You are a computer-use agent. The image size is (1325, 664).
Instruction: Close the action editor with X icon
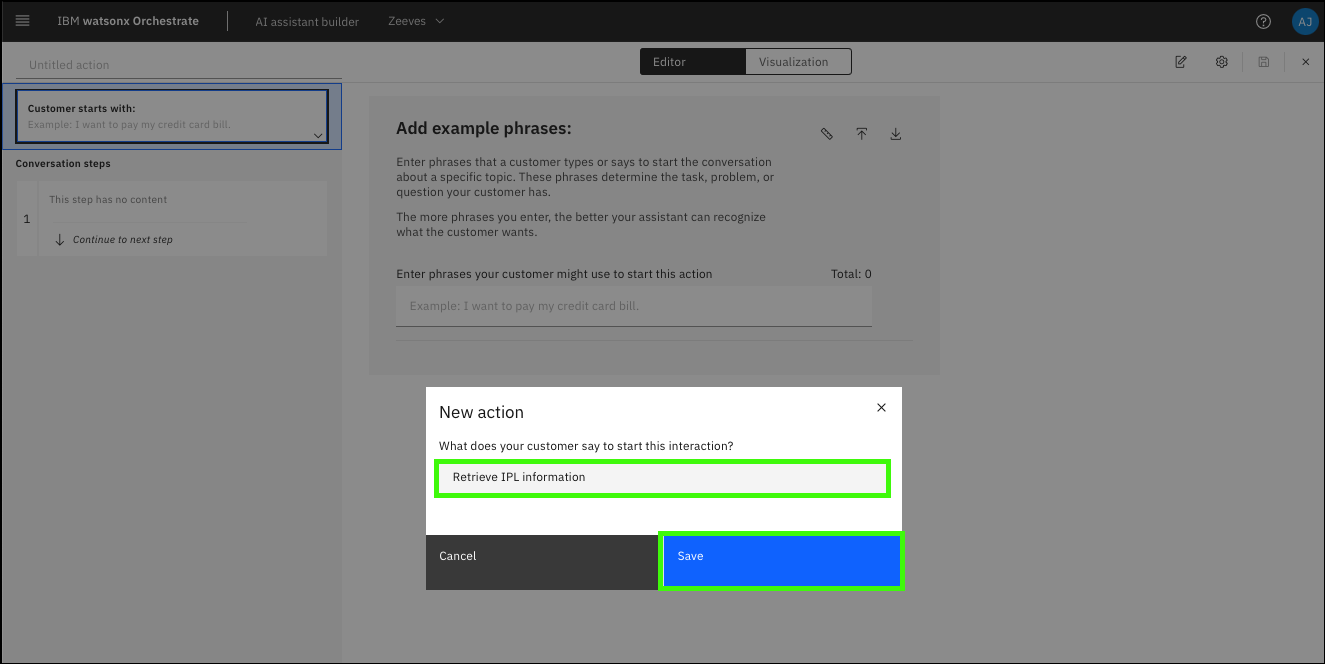pos(1305,62)
